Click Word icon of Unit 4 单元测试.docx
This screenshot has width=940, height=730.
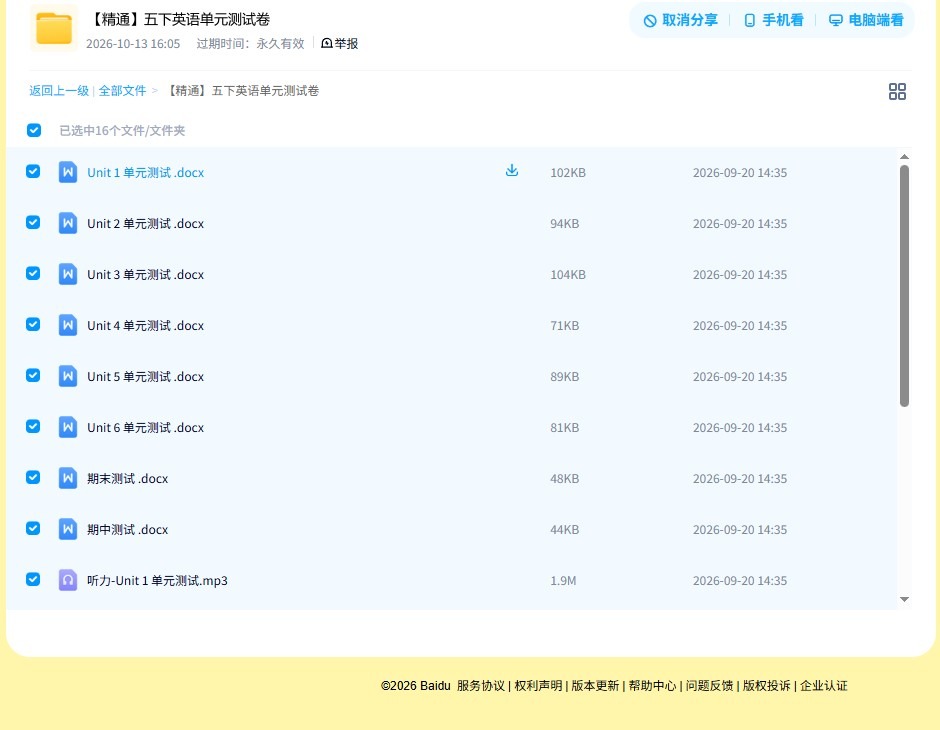[x=68, y=325]
